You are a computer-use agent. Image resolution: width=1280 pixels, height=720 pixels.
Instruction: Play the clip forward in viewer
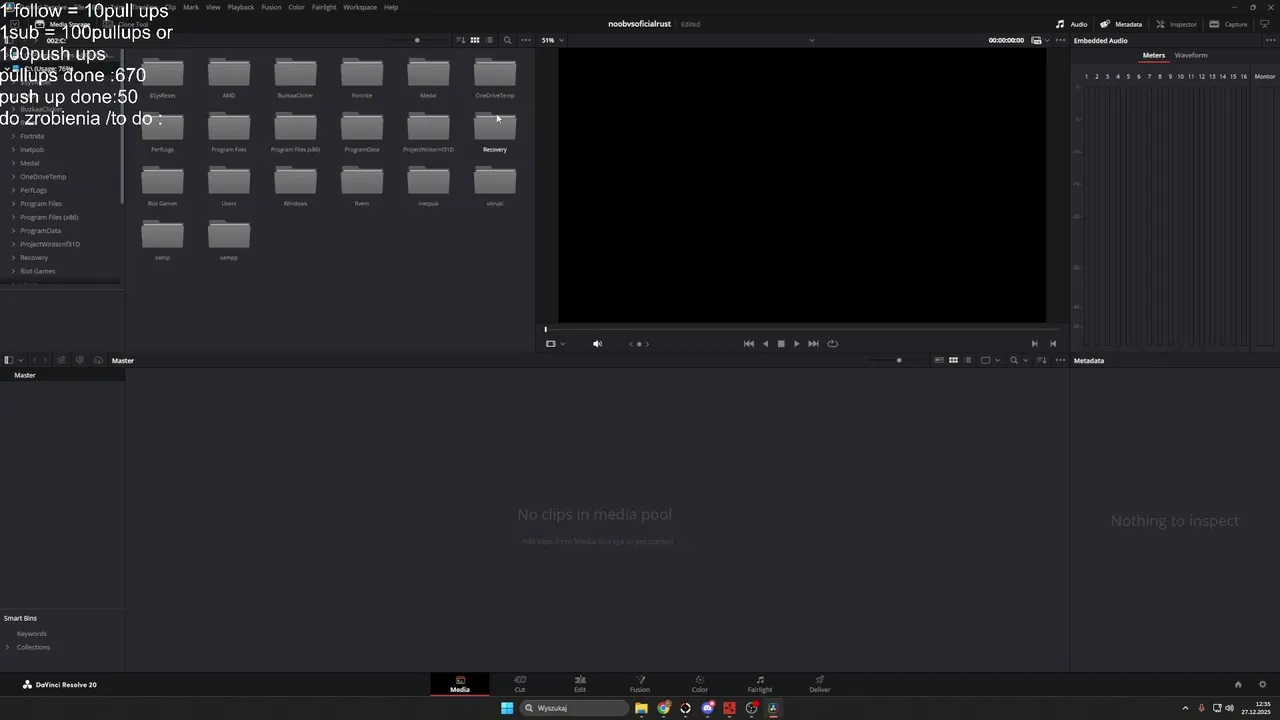pyautogui.click(x=796, y=343)
